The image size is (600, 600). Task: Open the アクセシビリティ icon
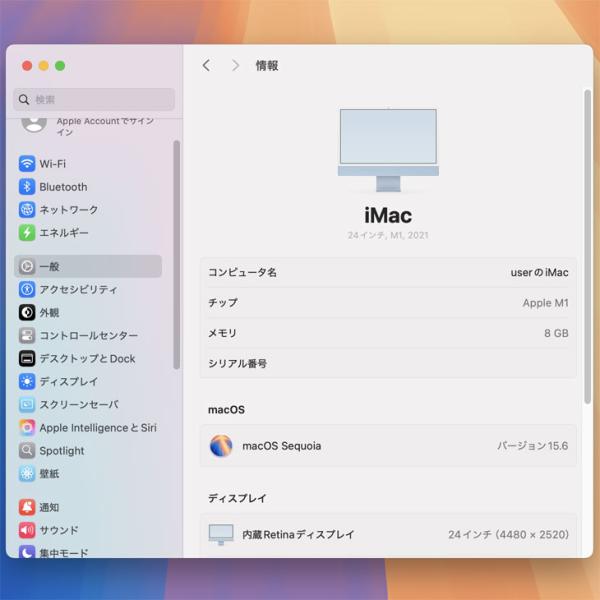27,289
